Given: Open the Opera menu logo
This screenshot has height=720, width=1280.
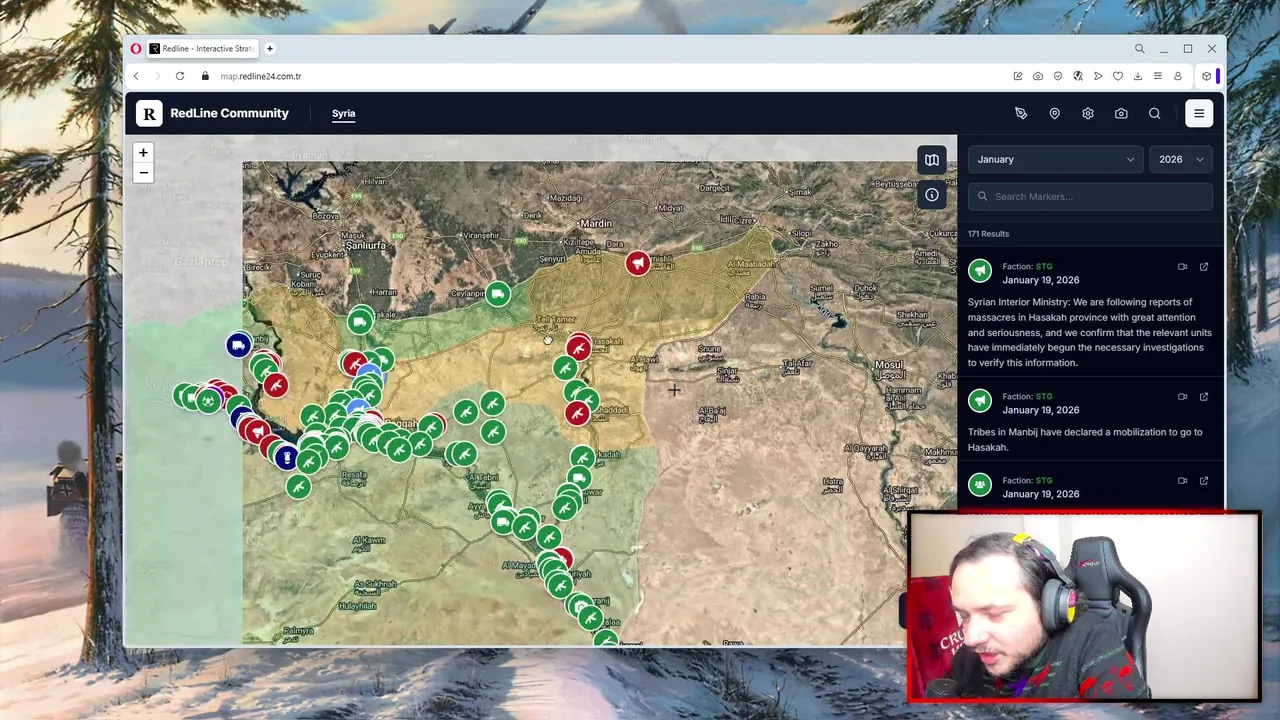Looking at the screenshot, I should coord(136,48).
